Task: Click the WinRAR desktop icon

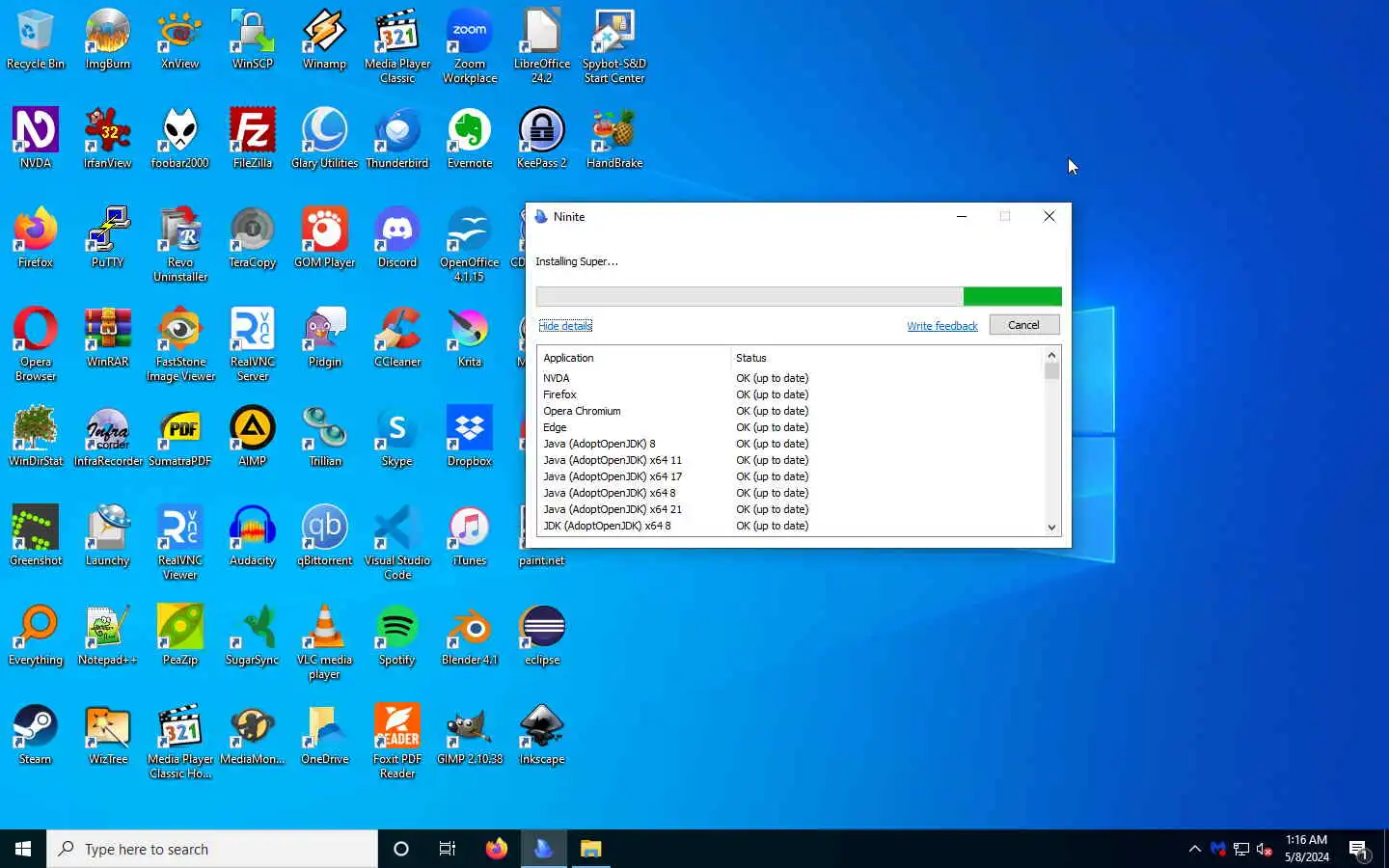Action: click(108, 337)
